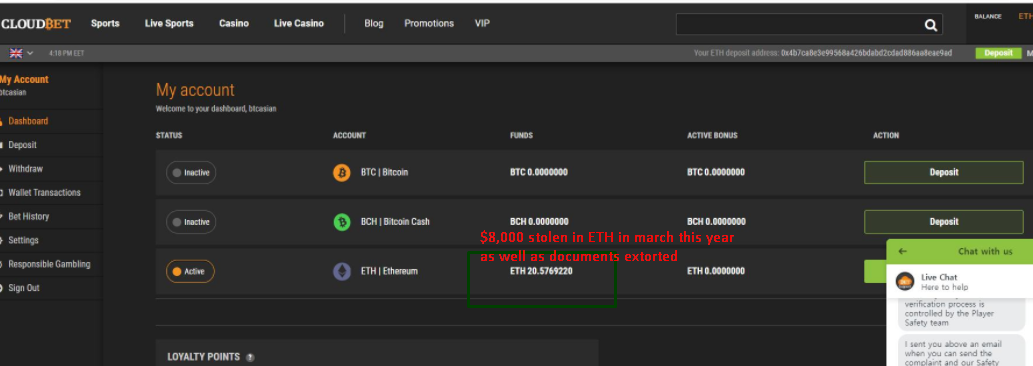Click the Live Chat avatar icon
This screenshot has height=366, width=1033.
pos(905,282)
